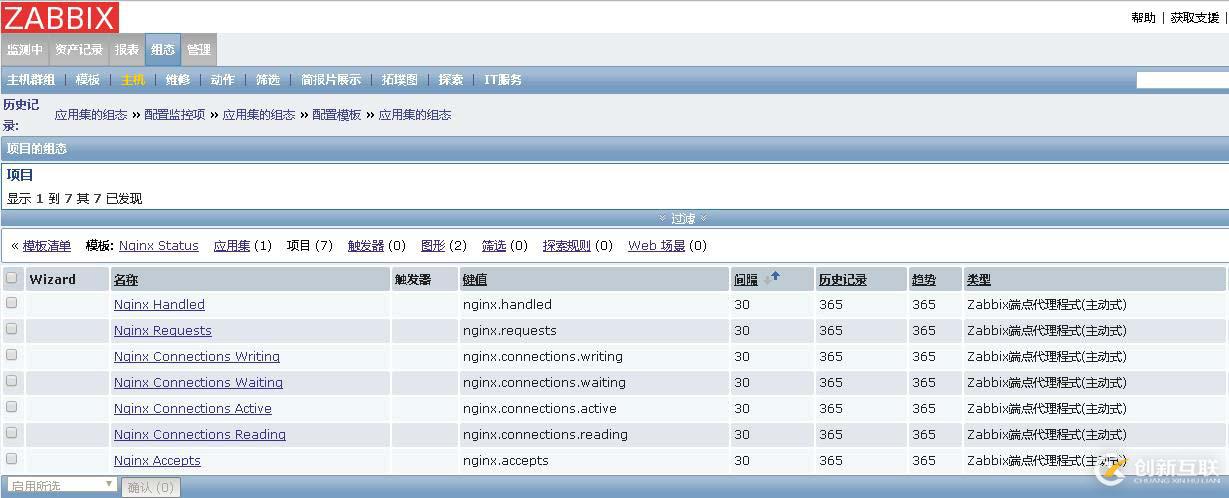Open the Nginx Handled item

point(159,304)
